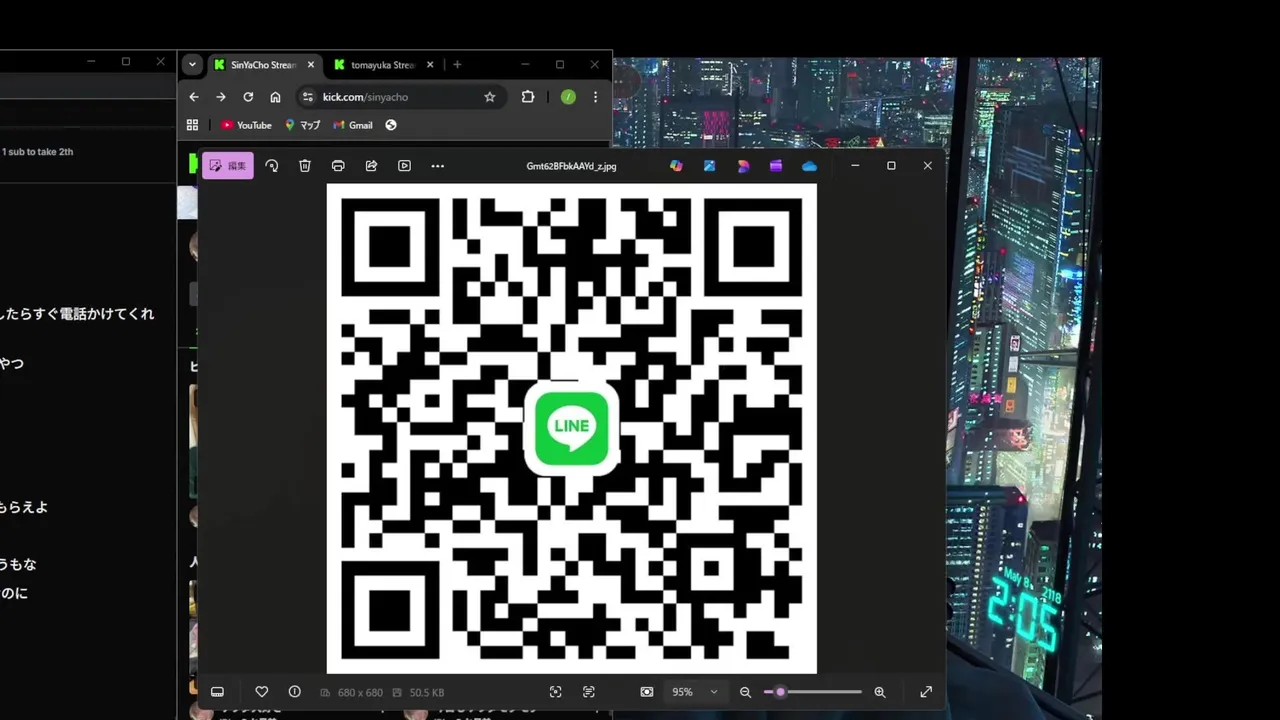Open the globe bookmark after Gmail
Image resolution: width=1280 pixels, height=720 pixels.
coord(391,125)
